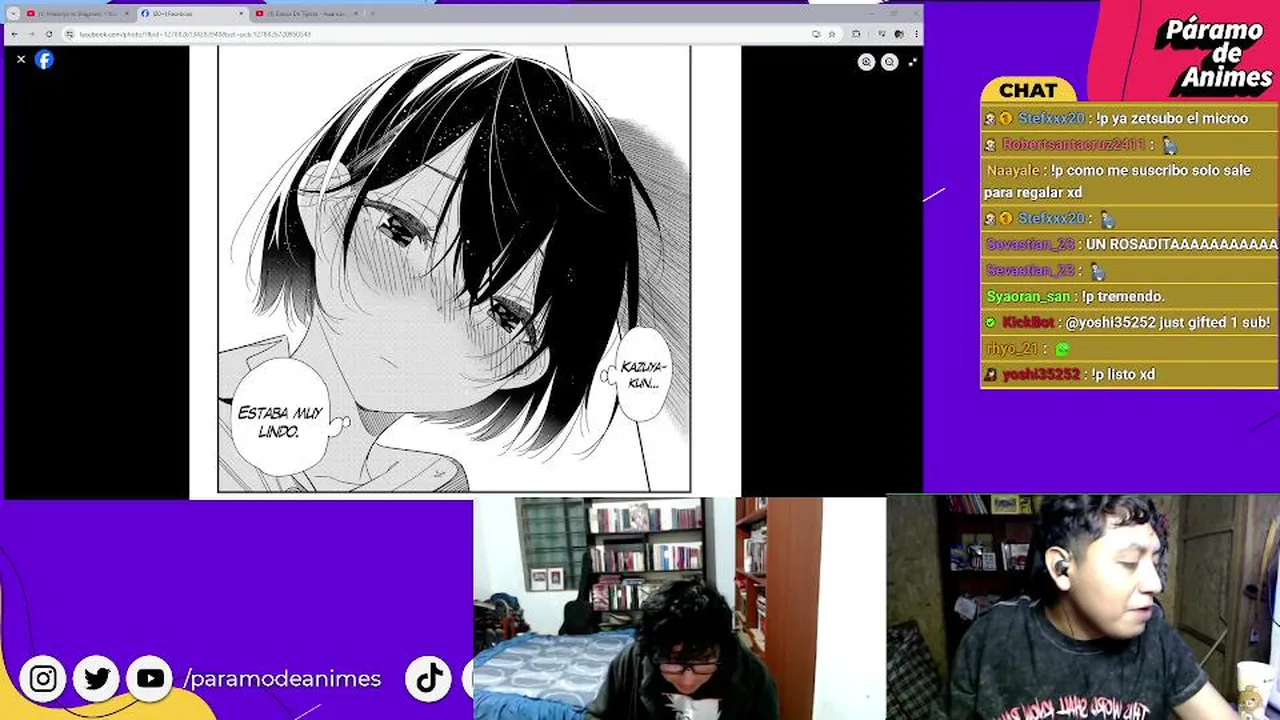
Task: Close the Facebook tab
Action: click(241, 14)
